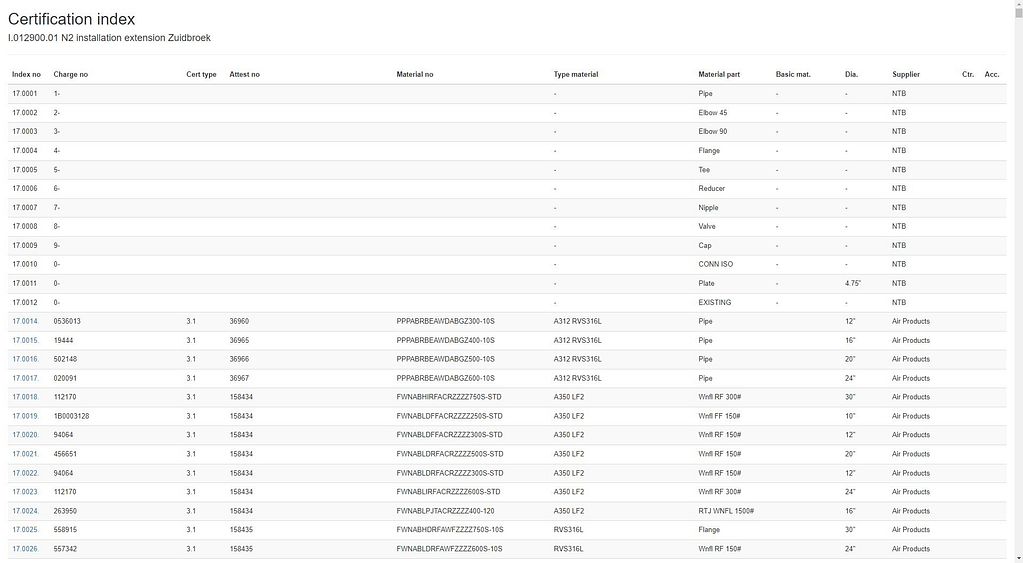Open index link 17.0015
This screenshot has height=563, width=1023.
(25, 340)
